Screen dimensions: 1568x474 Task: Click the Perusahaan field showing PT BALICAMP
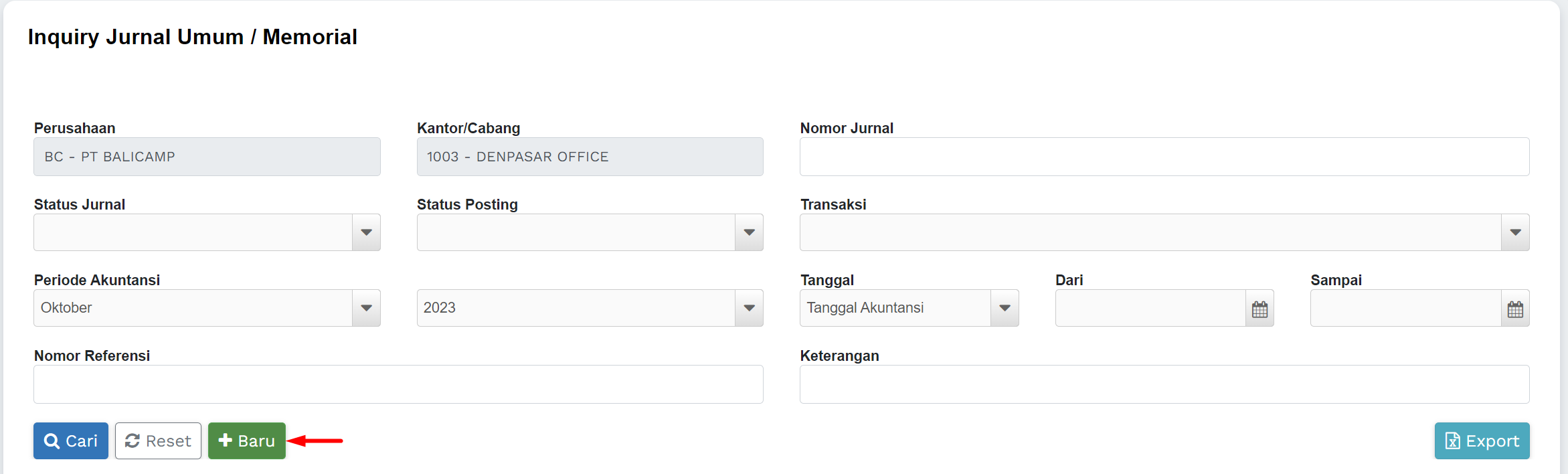tap(207, 157)
